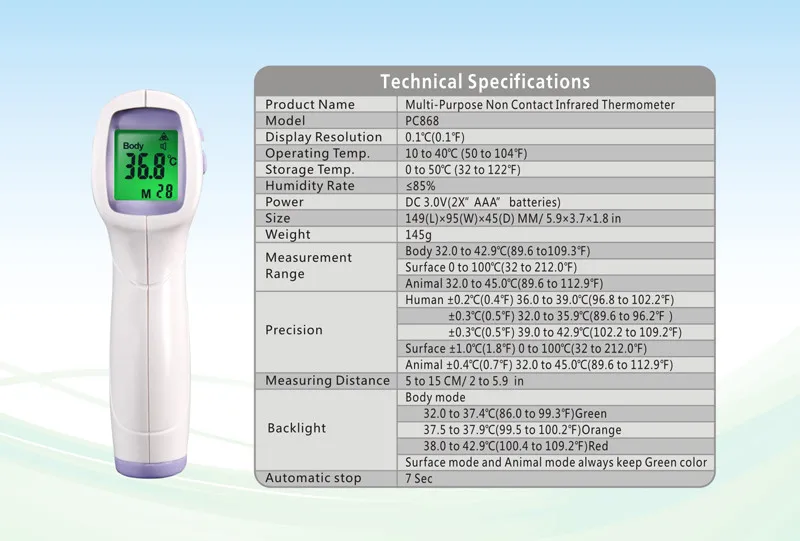
Task: Click 'Surface ±1.0°C' precision row
Action: 556,349
